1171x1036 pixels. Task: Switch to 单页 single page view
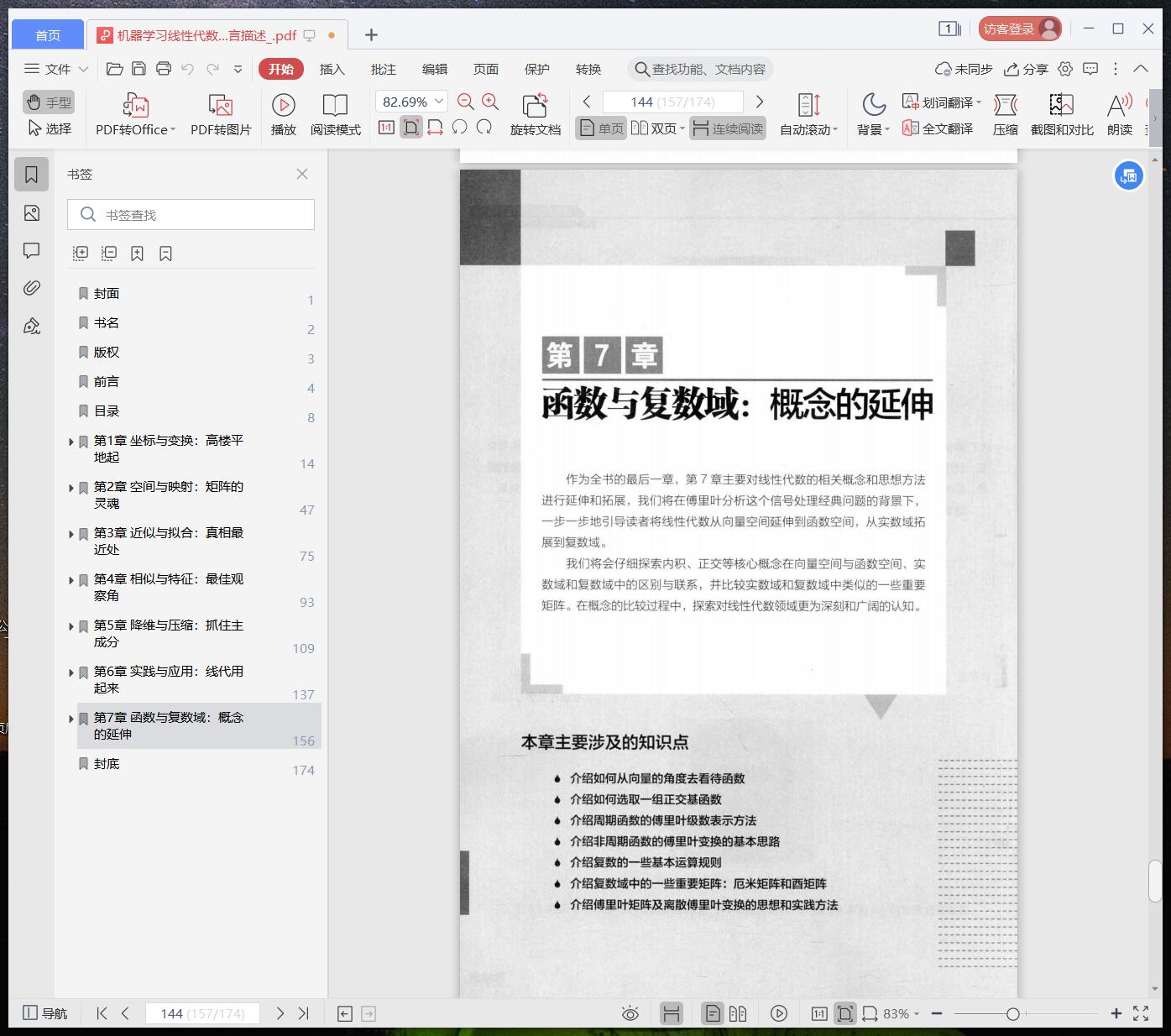point(601,128)
